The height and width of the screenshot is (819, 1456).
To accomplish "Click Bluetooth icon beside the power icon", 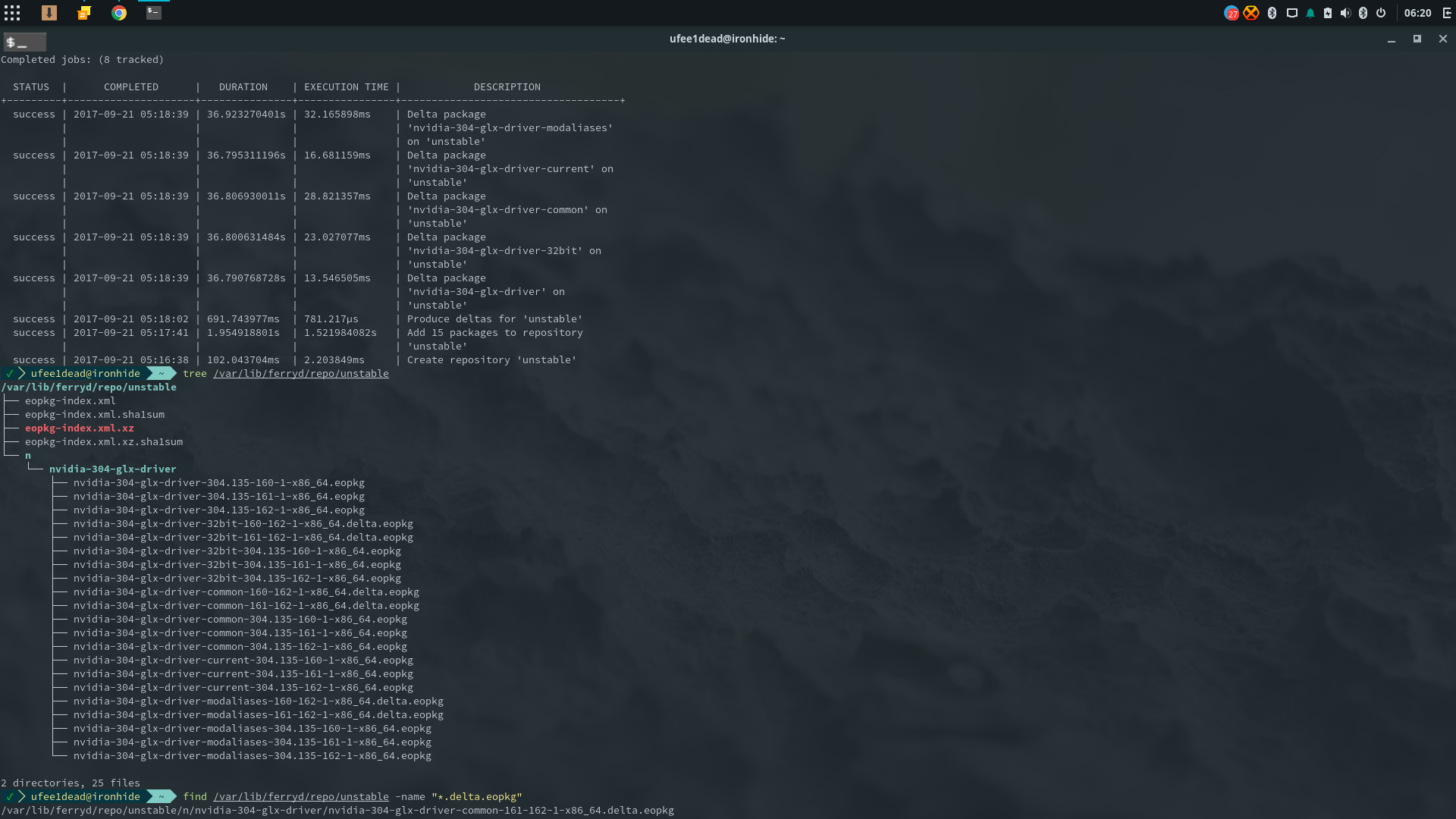I will pyautogui.click(x=1363, y=13).
